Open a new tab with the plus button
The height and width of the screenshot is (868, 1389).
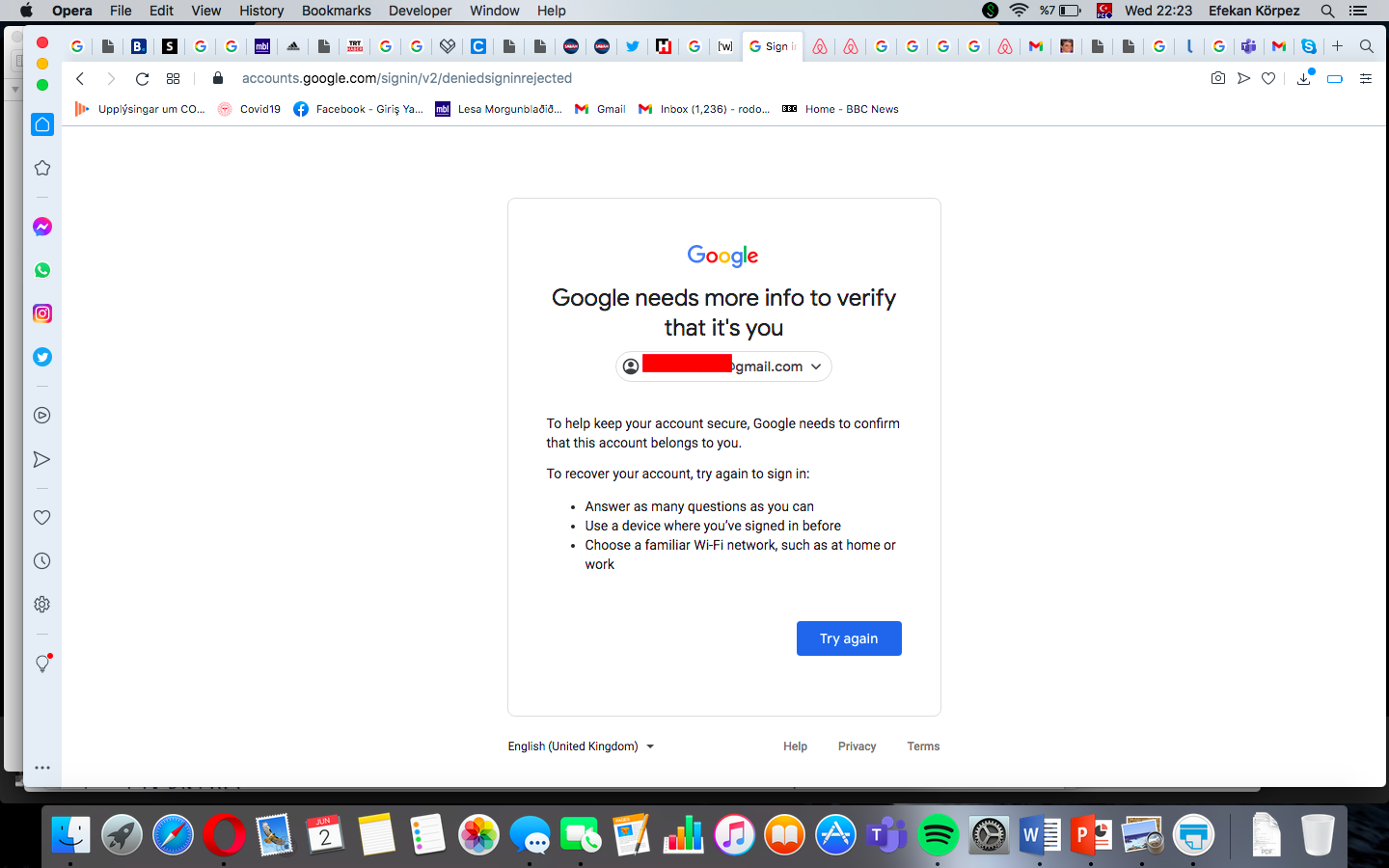click(1338, 46)
